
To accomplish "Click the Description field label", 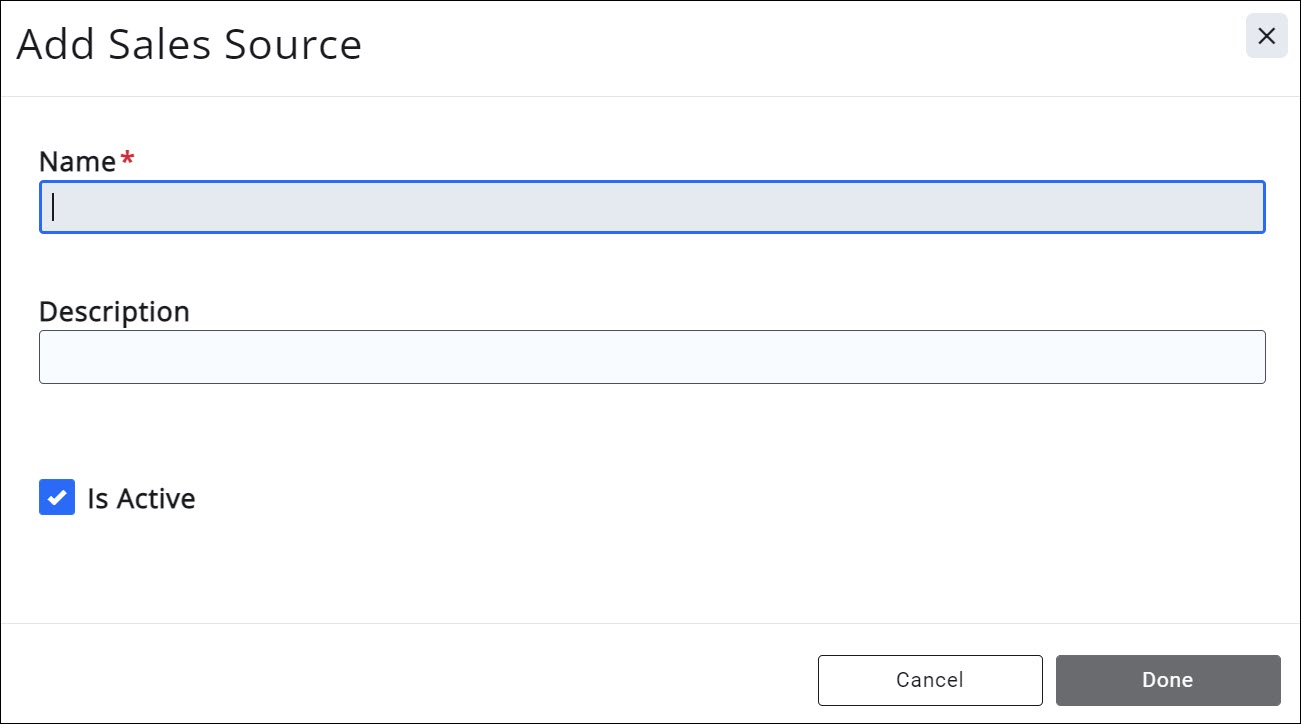I will tap(114, 312).
